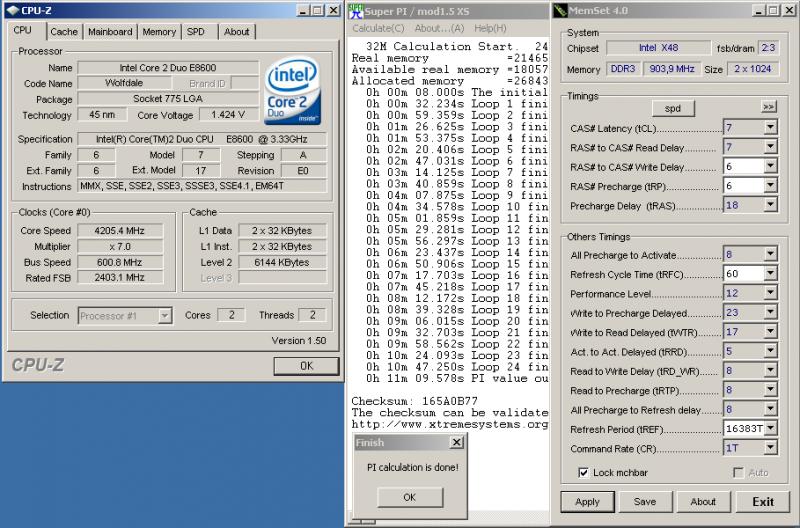Image resolution: width=800 pixels, height=528 pixels.
Task: Open Read to Write Delay (tRD_WR) dropdown
Action: click(770, 370)
